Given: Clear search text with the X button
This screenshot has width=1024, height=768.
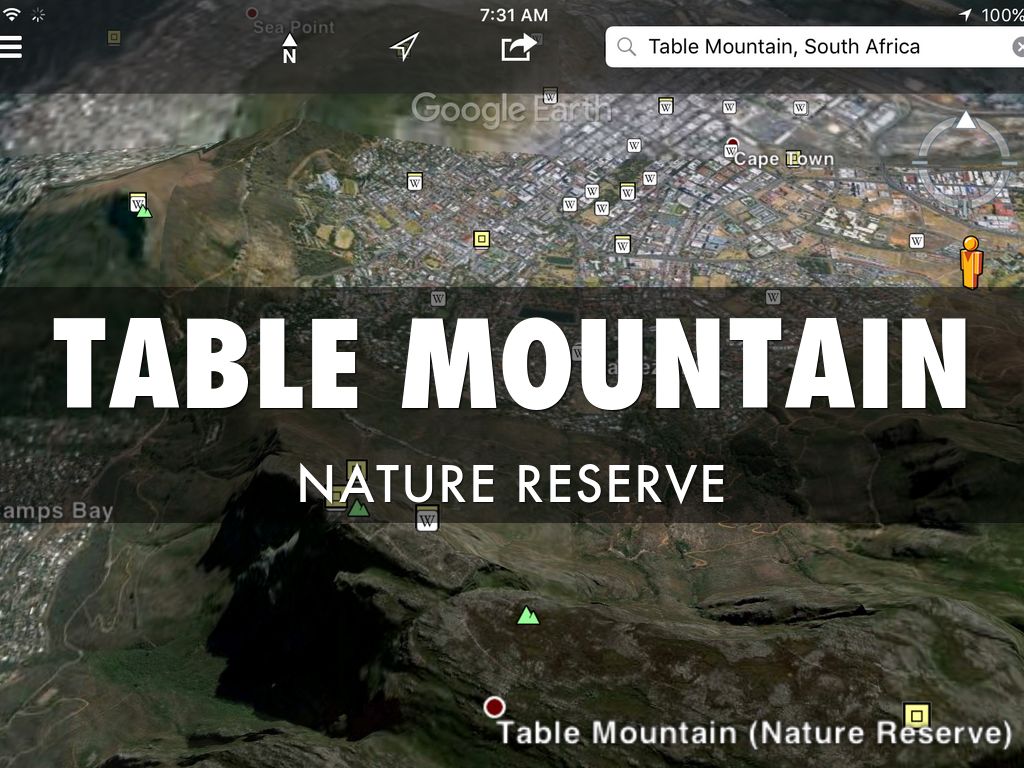Looking at the screenshot, I should click(1018, 47).
